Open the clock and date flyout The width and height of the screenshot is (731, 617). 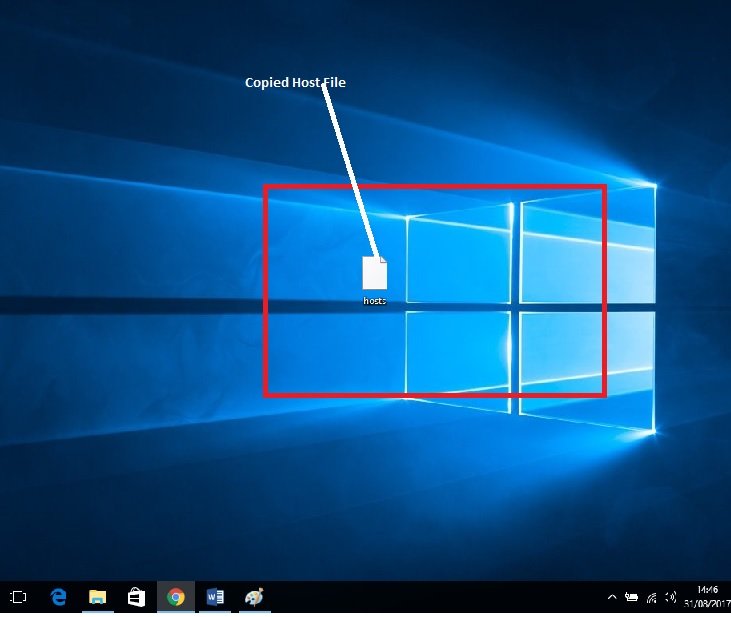point(707,597)
